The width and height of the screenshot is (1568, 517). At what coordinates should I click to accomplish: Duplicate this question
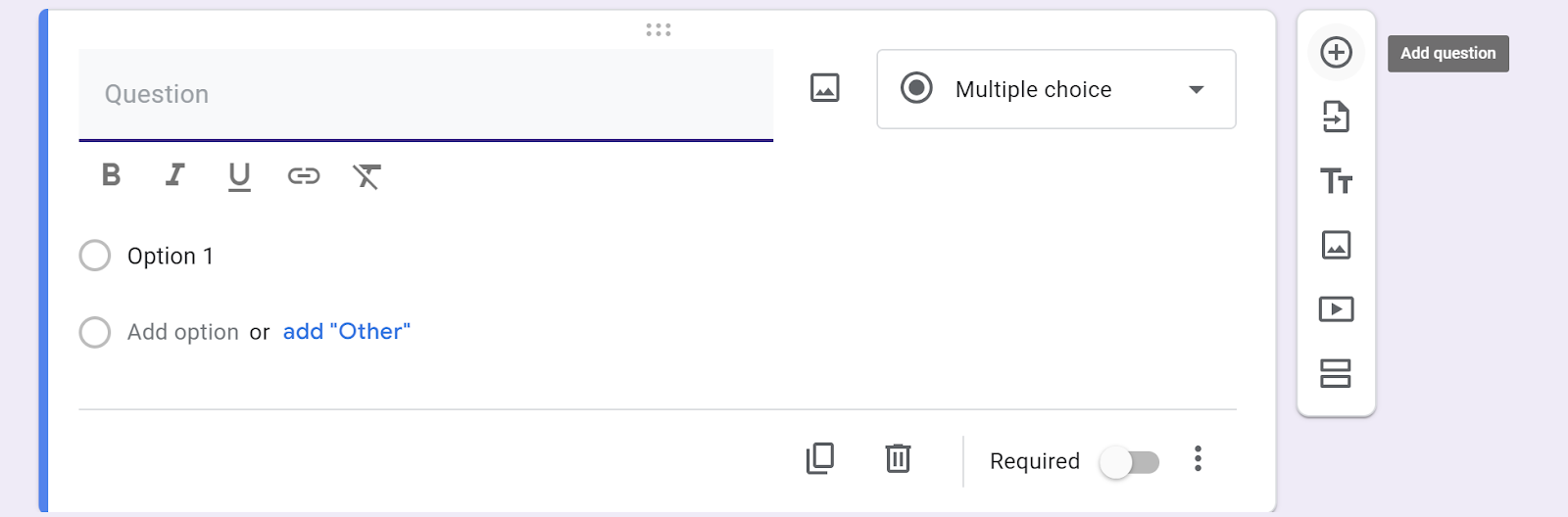[820, 458]
